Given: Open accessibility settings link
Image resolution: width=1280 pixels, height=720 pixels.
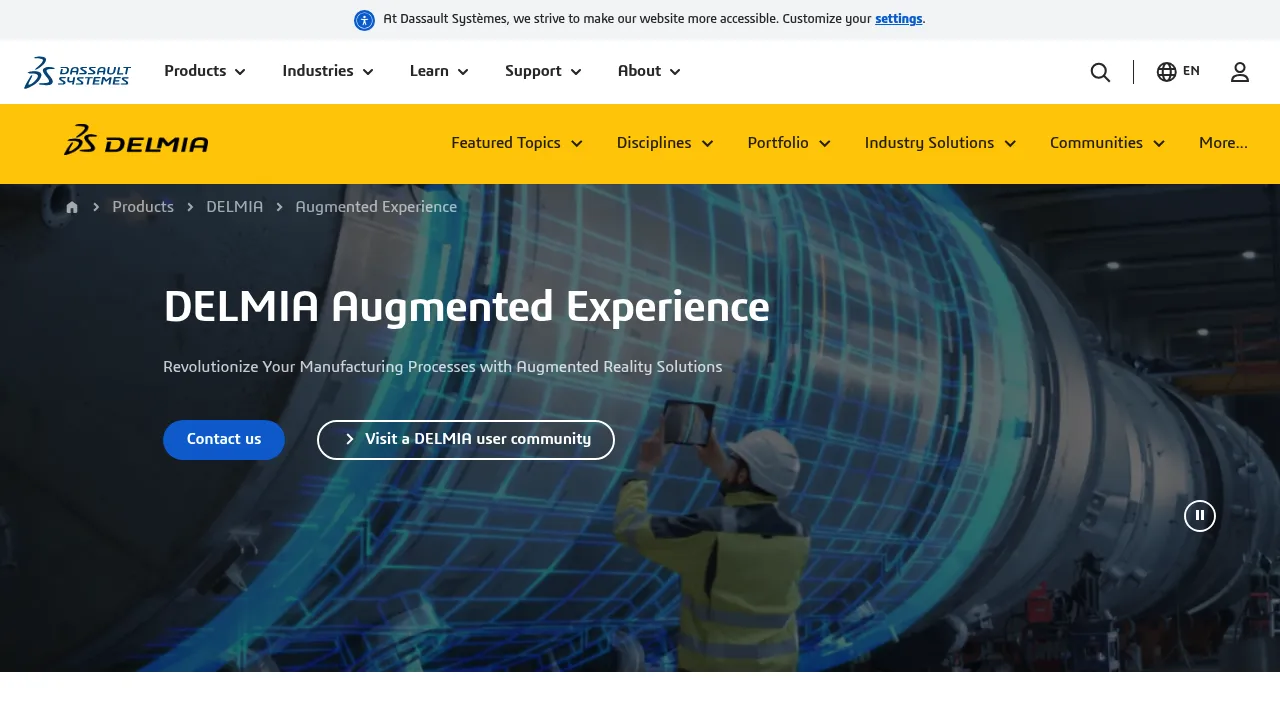Looking at the screenshot, I should coord(899,19).
